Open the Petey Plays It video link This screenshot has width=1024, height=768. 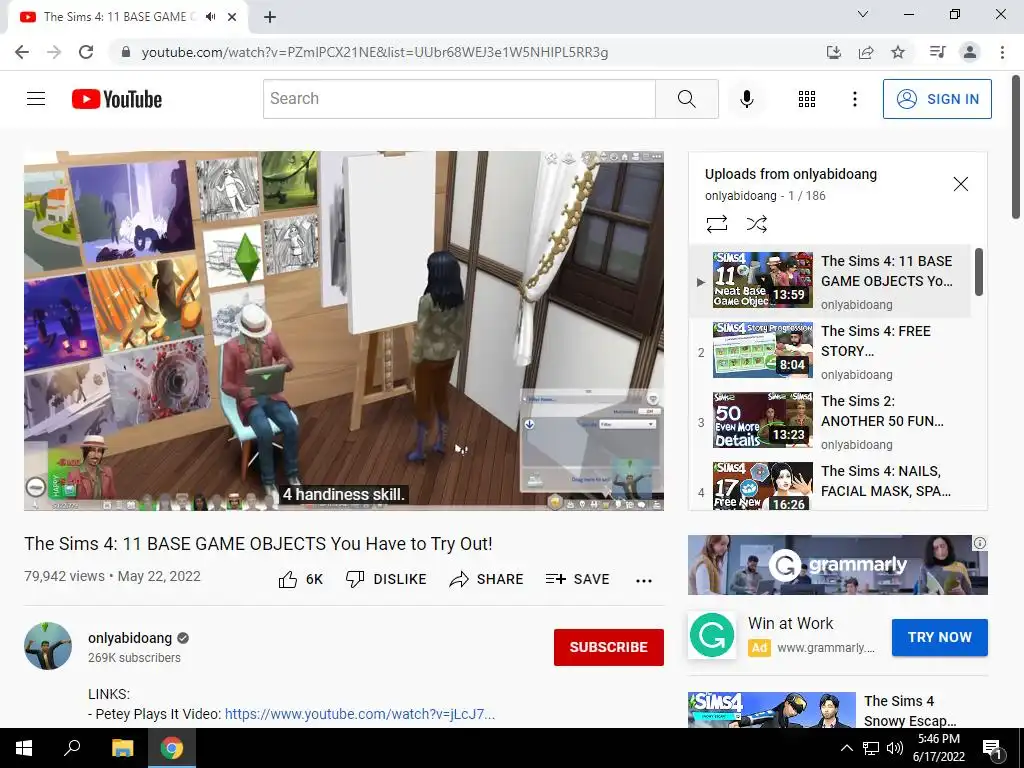360,714
